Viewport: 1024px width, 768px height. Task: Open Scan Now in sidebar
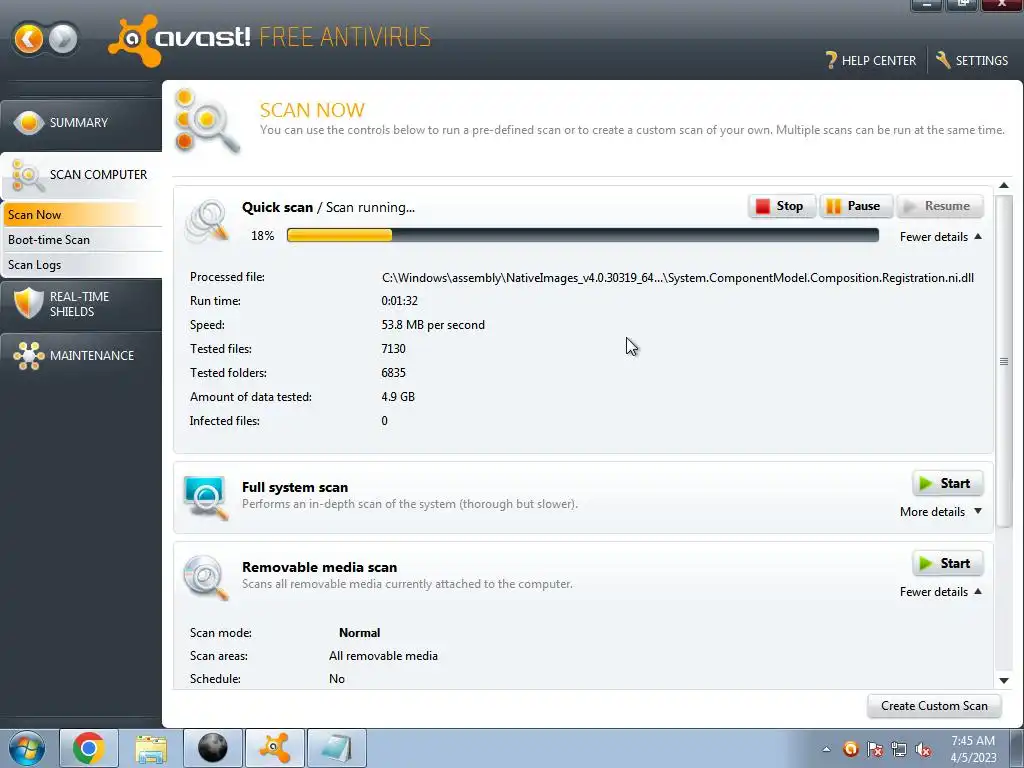(81, 215)
